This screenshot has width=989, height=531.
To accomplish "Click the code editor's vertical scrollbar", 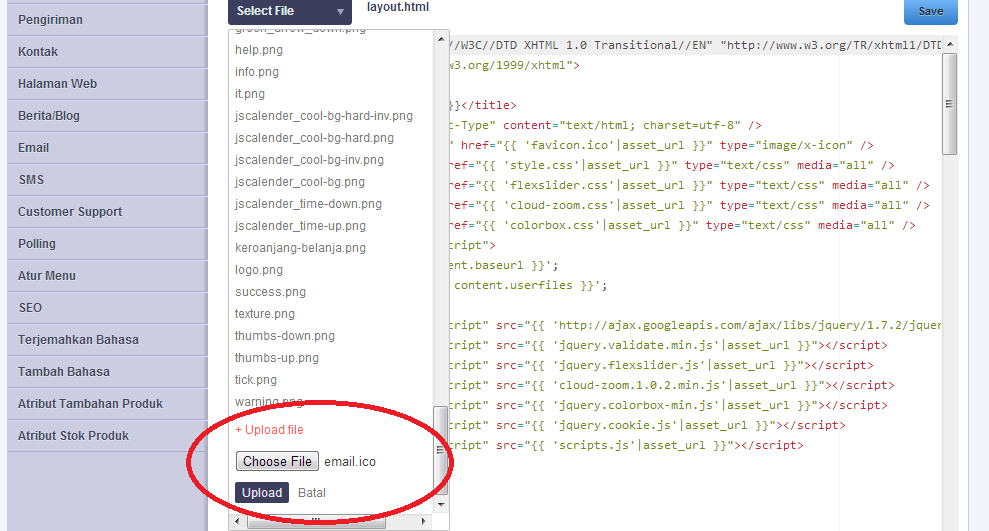I will click(x=949, y=100).
